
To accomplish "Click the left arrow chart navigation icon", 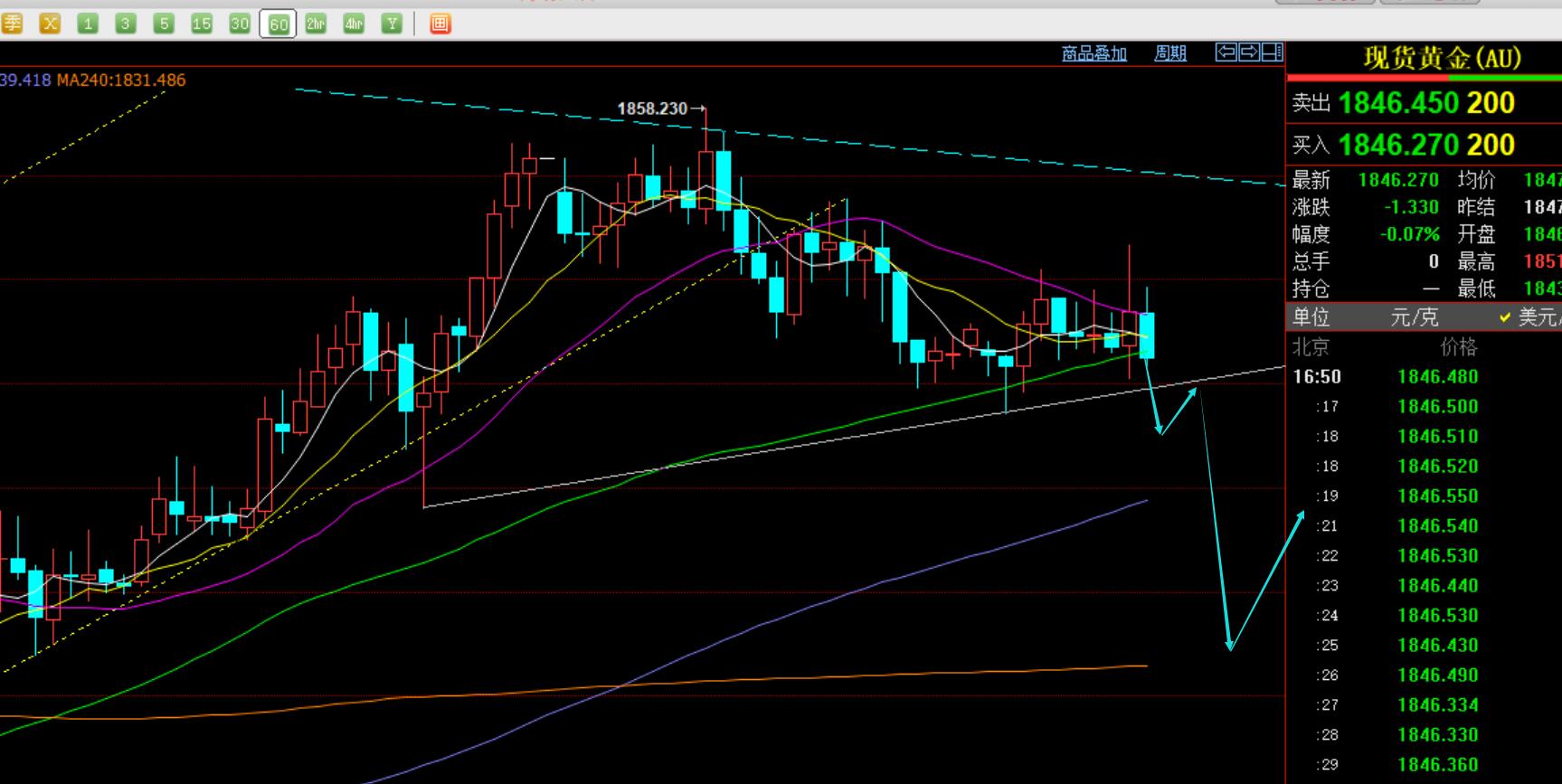I will (x=1226, y=52).
